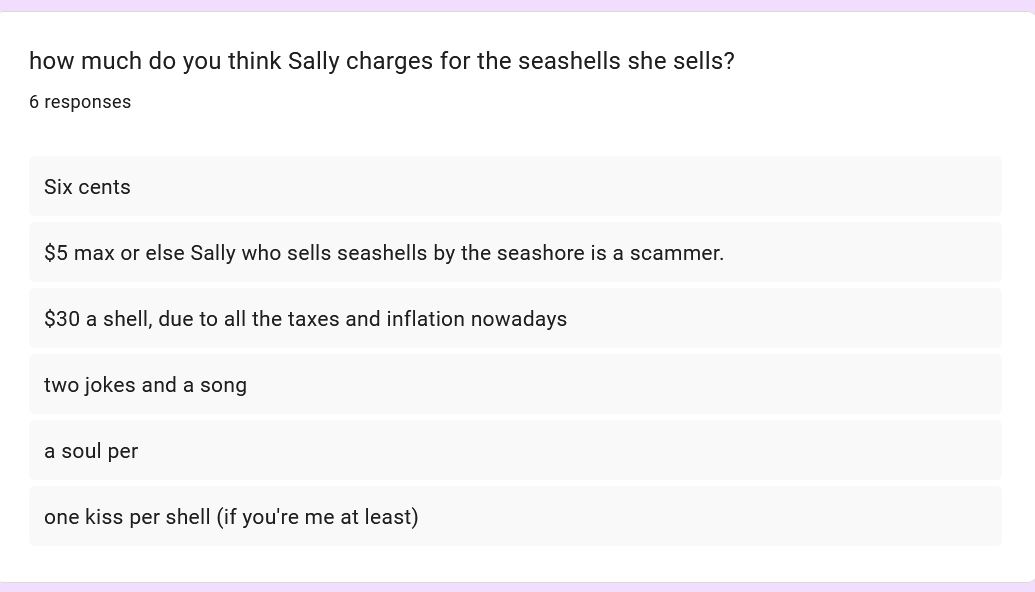Click the "6 responses" count label
The width and height of the screenshot is (1035, 592).
[x=80, y=102]
